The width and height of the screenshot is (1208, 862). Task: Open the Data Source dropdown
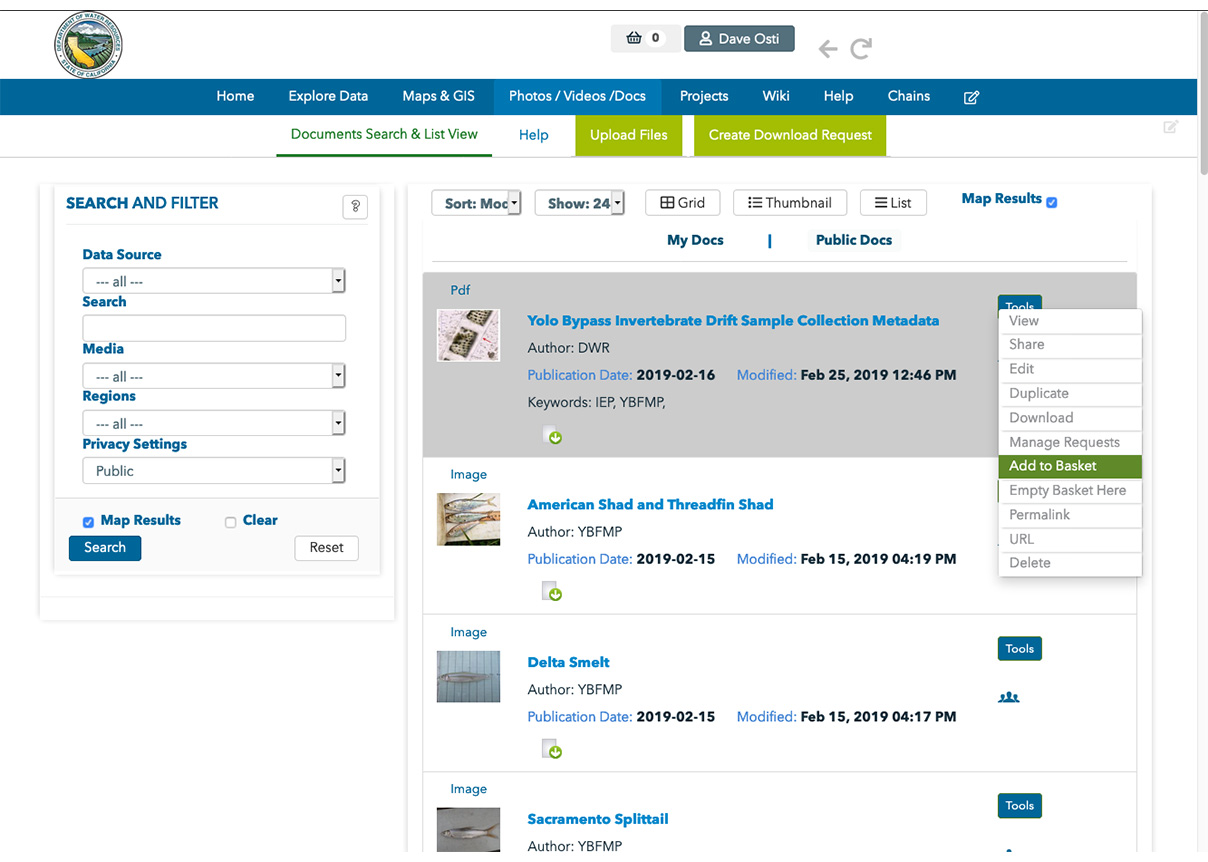[x=214, y=281]
